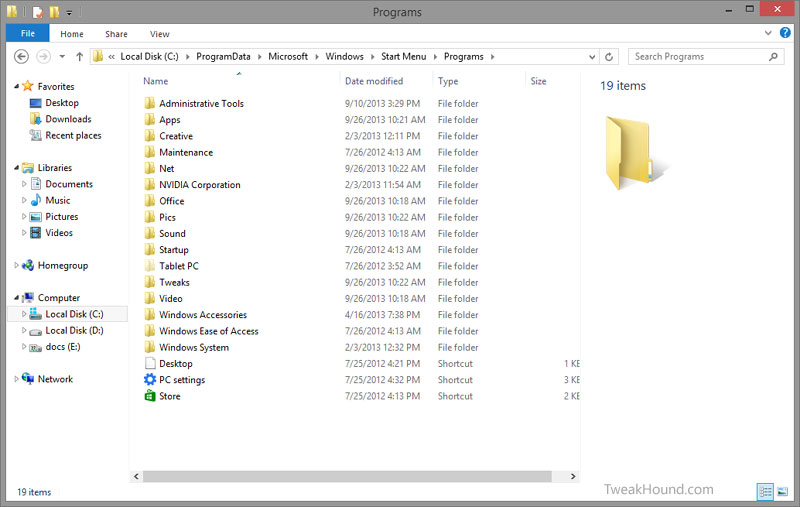Click the Quick Access properties icon
The width and height of the screenshot is (800, 507).
(x=37, y=11)
